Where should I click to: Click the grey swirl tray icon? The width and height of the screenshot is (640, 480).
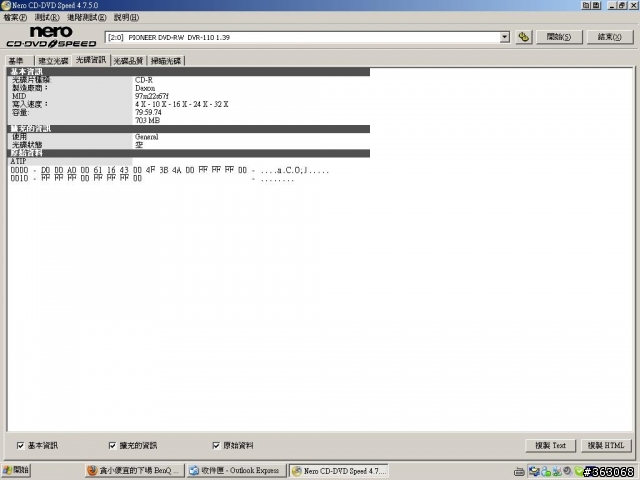tap(567, 471)
